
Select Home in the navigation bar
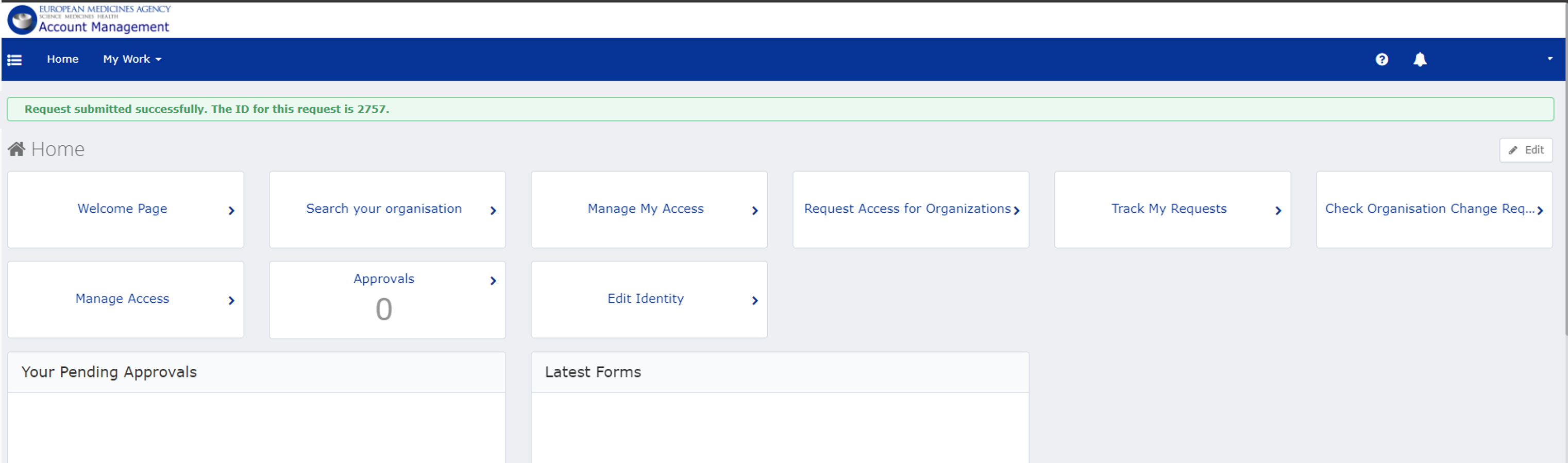pyautogui.click(x=63, y=59)
